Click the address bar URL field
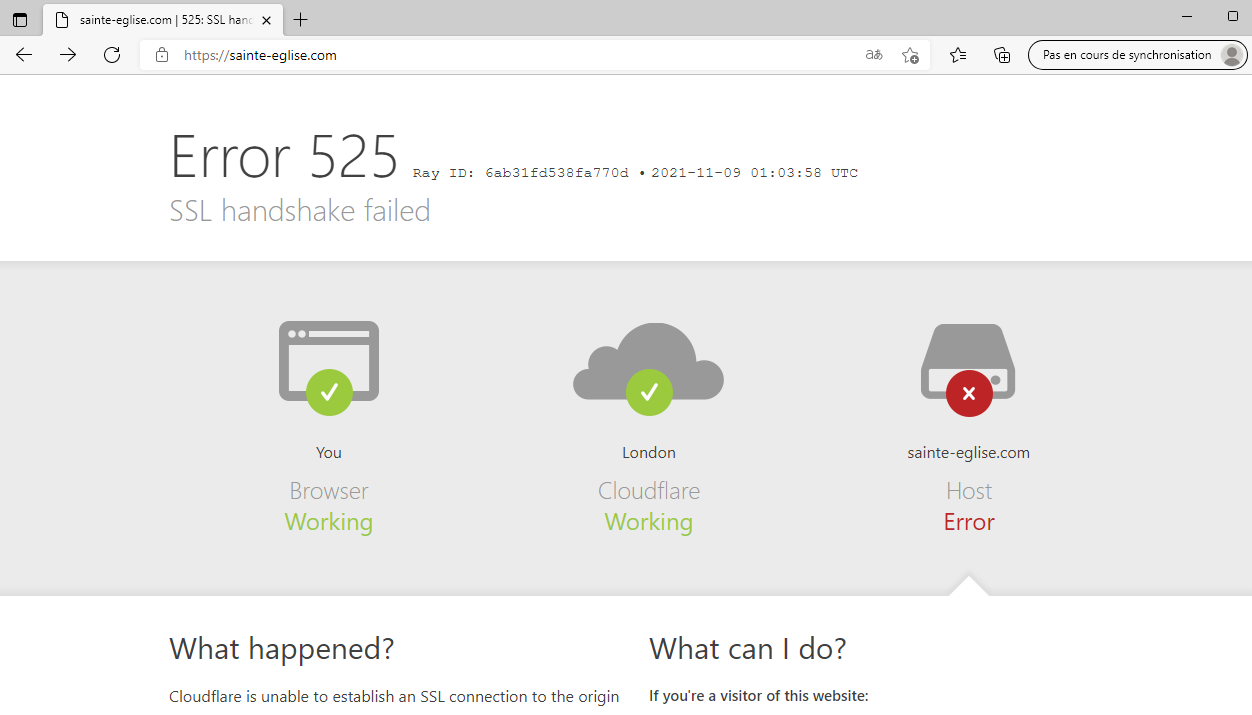Screen dimensions: 1252x715 click(500, 55)
